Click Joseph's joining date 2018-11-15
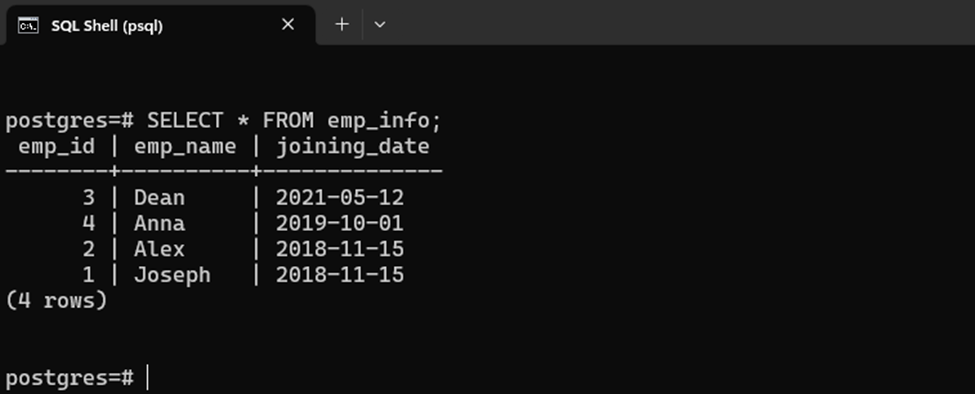The image size is (975, 394). tap(340, 275)
